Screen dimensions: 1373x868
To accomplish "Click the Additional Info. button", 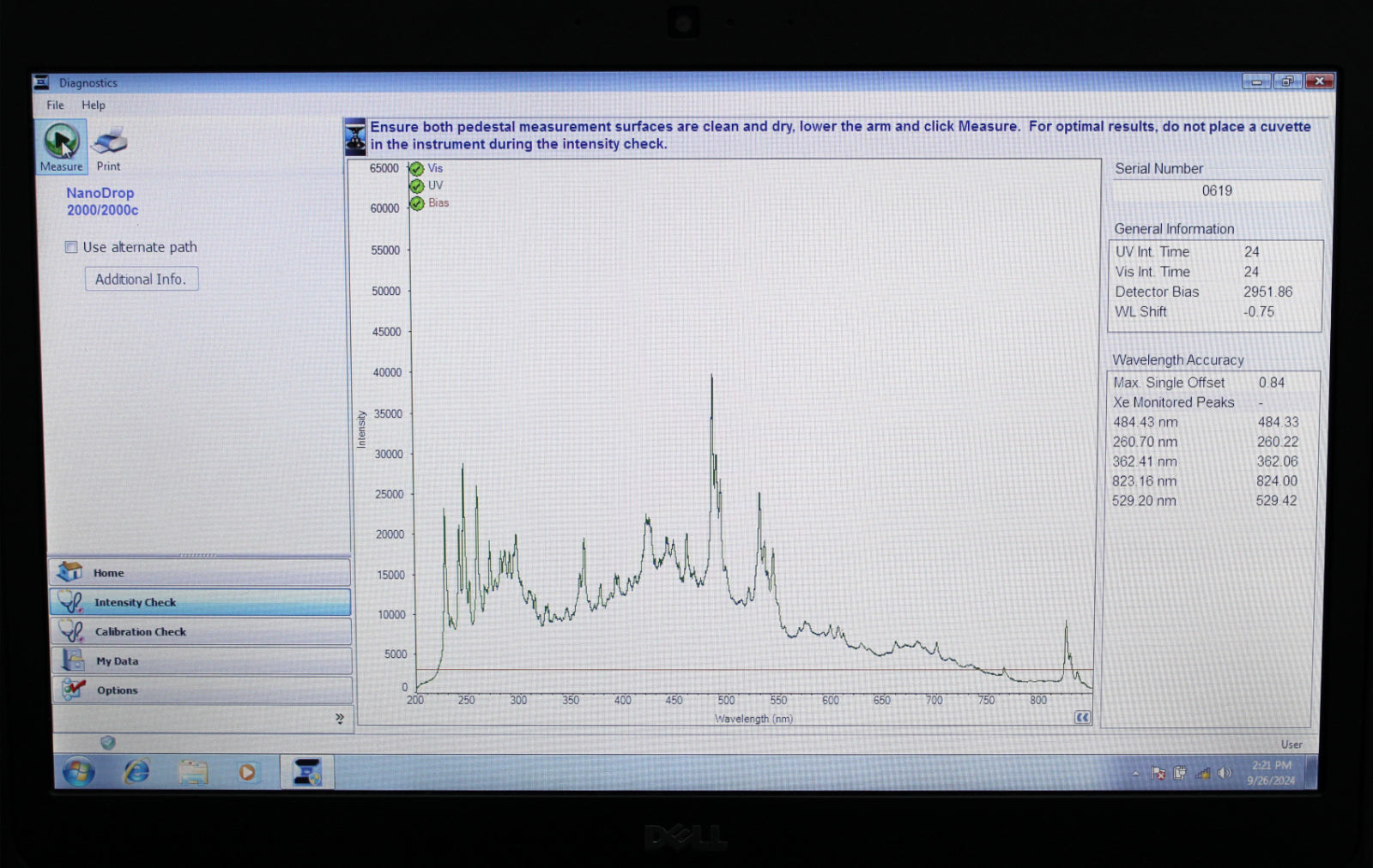I will tap(142, 279).
